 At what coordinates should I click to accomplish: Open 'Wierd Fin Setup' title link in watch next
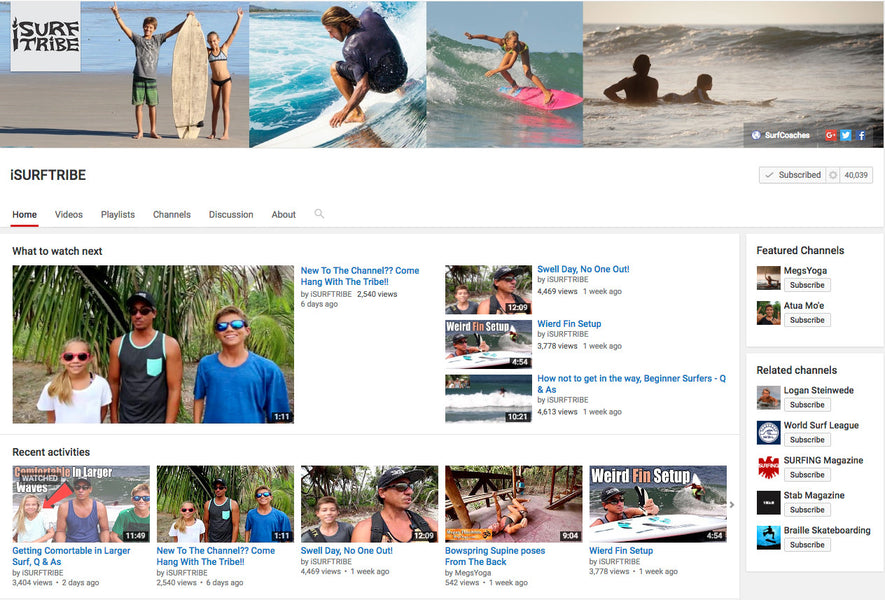(569, 324)
